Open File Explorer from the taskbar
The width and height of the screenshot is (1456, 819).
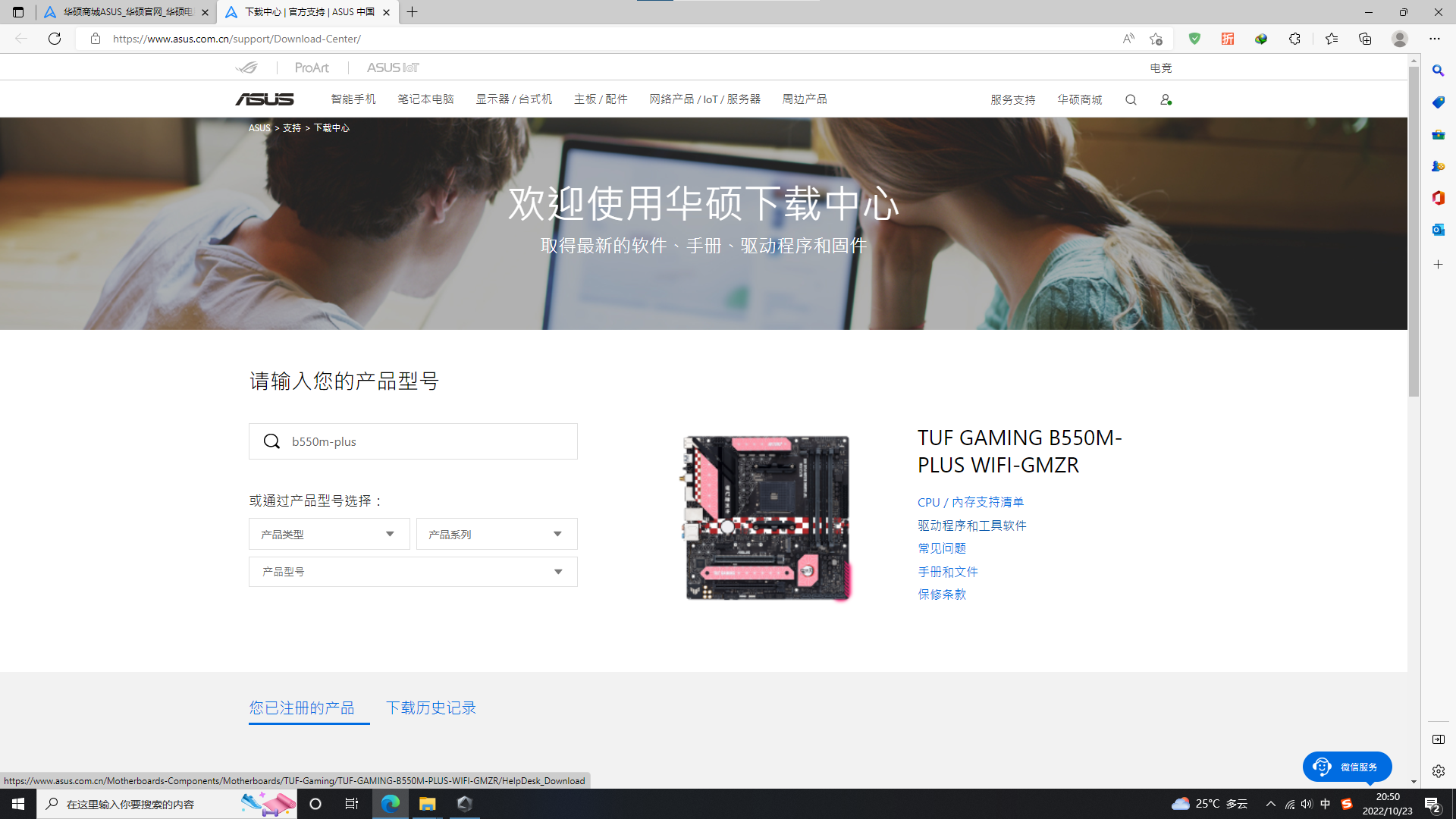click(x=427, y=804)
